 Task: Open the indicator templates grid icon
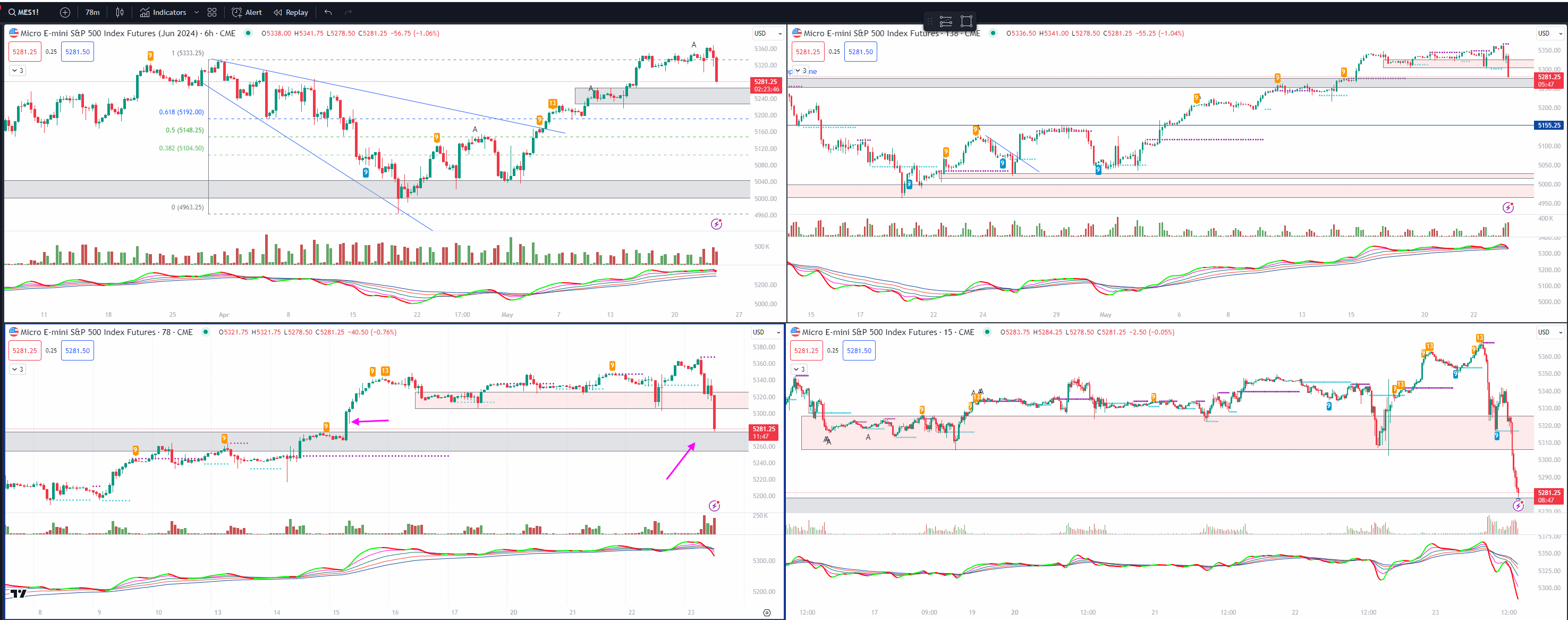[212, 12]
